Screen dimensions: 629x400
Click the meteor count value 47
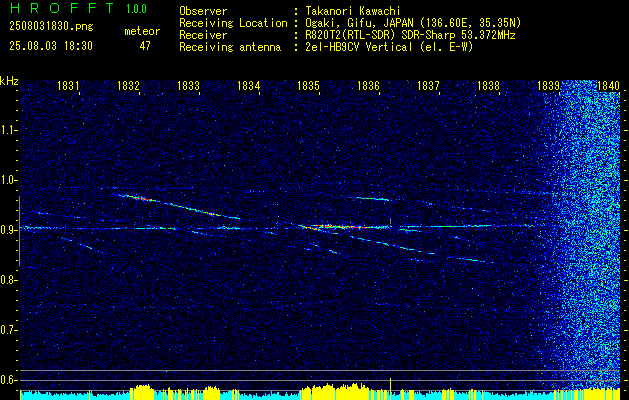(x=145, y=46)
